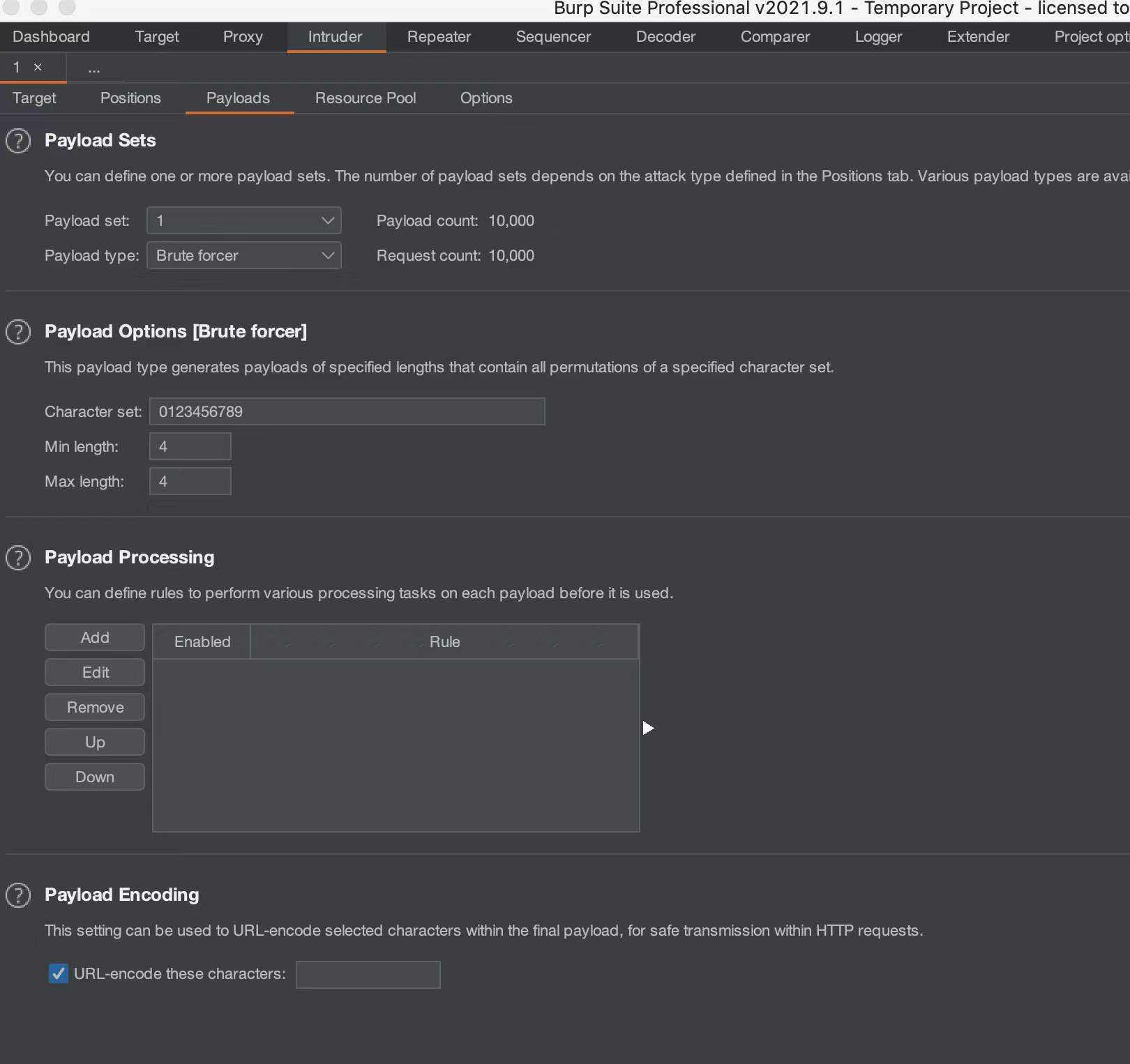Select the Enabled column header

202,641
